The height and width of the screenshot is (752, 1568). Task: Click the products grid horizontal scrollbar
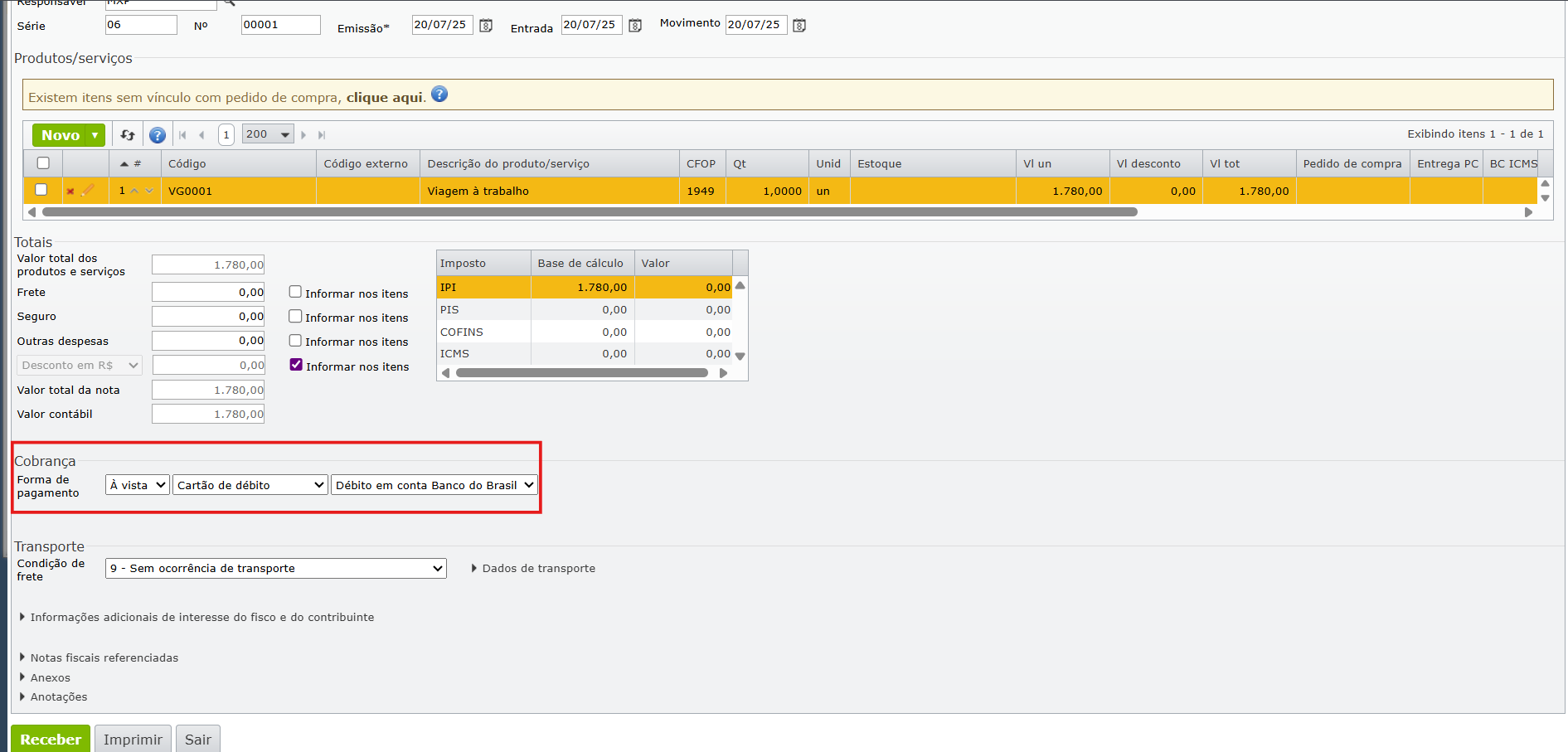(590, 212)
